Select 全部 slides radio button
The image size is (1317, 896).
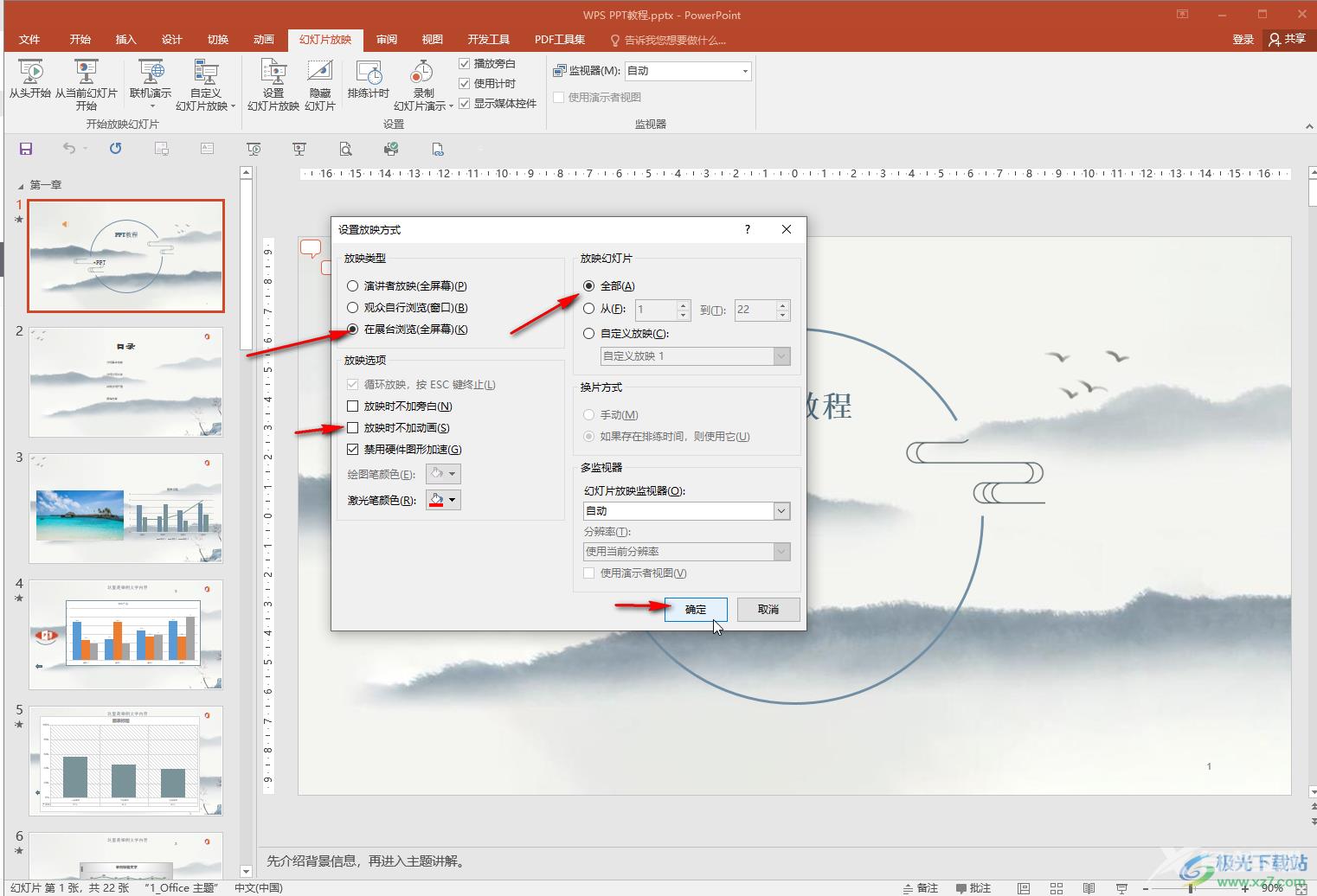tap(588, 286)
